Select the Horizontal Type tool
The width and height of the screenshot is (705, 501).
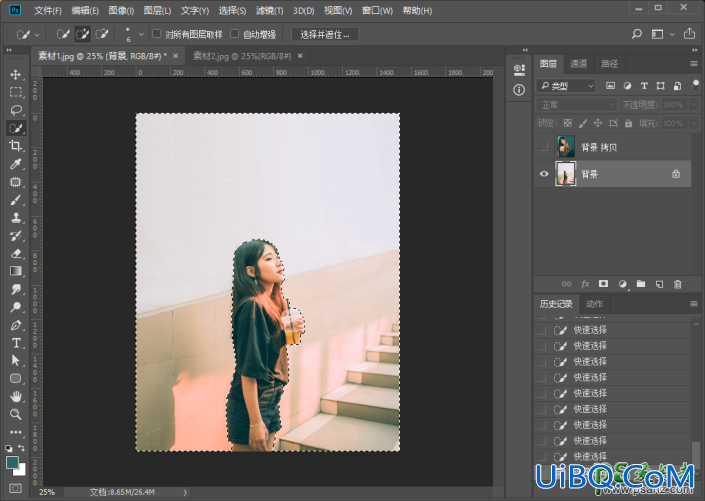click(16, 343)
